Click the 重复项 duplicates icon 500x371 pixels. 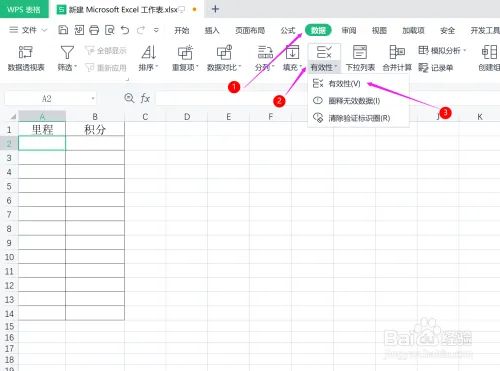coord(185,52)
